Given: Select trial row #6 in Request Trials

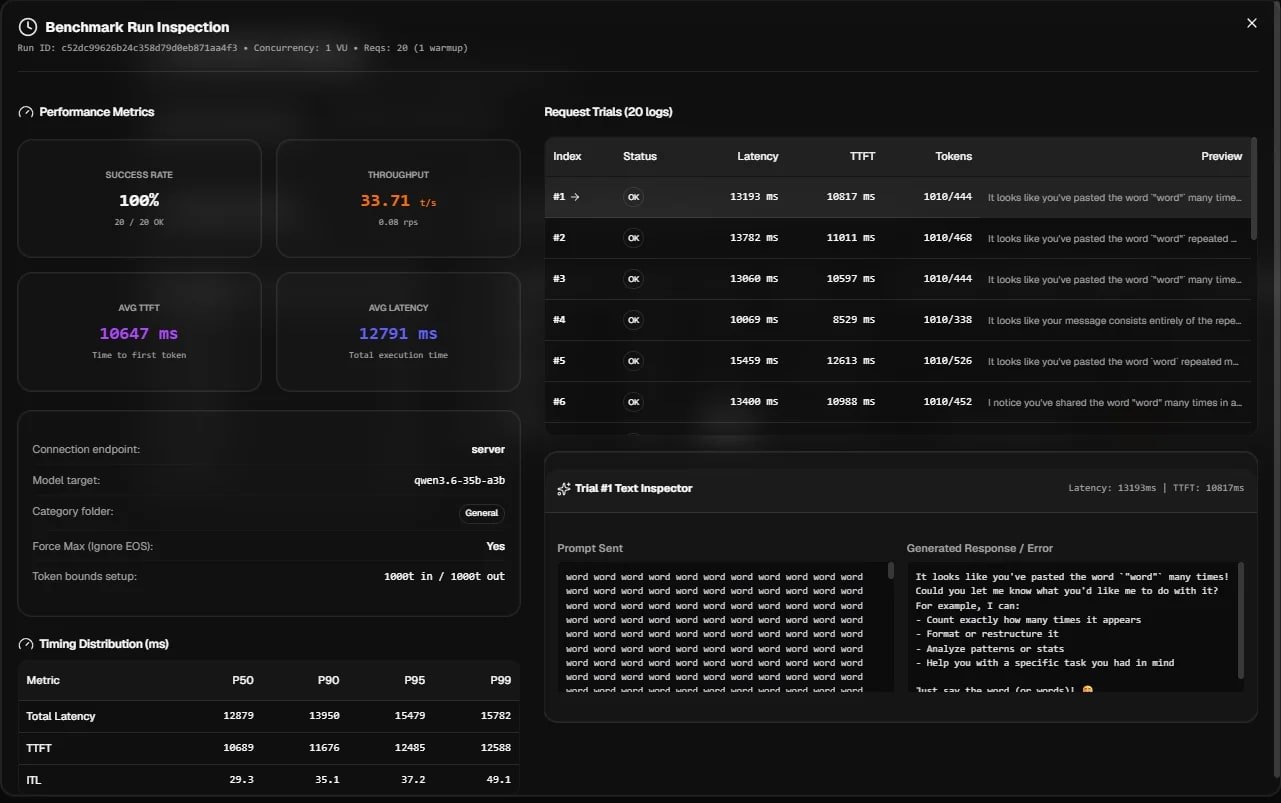Looking at the screenshot, I should tap(897, 402).
